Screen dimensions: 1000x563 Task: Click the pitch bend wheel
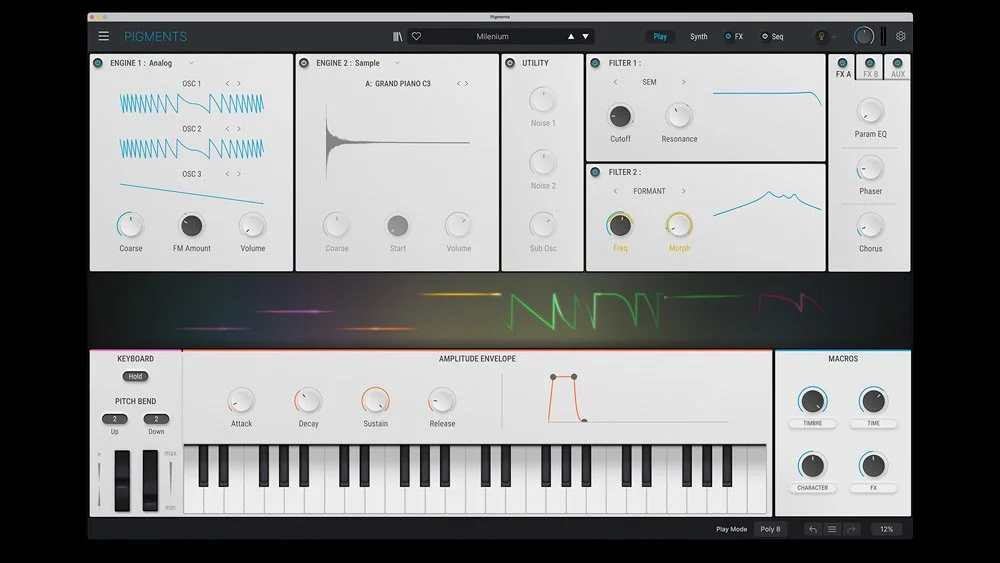tap(122, 481)
